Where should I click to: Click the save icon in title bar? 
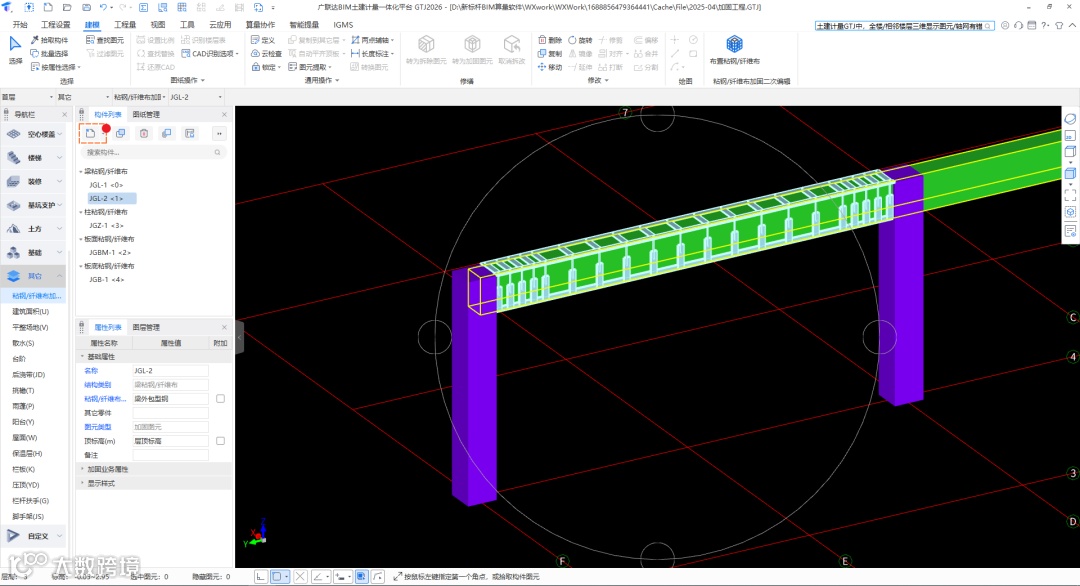(x=86, y=8)
